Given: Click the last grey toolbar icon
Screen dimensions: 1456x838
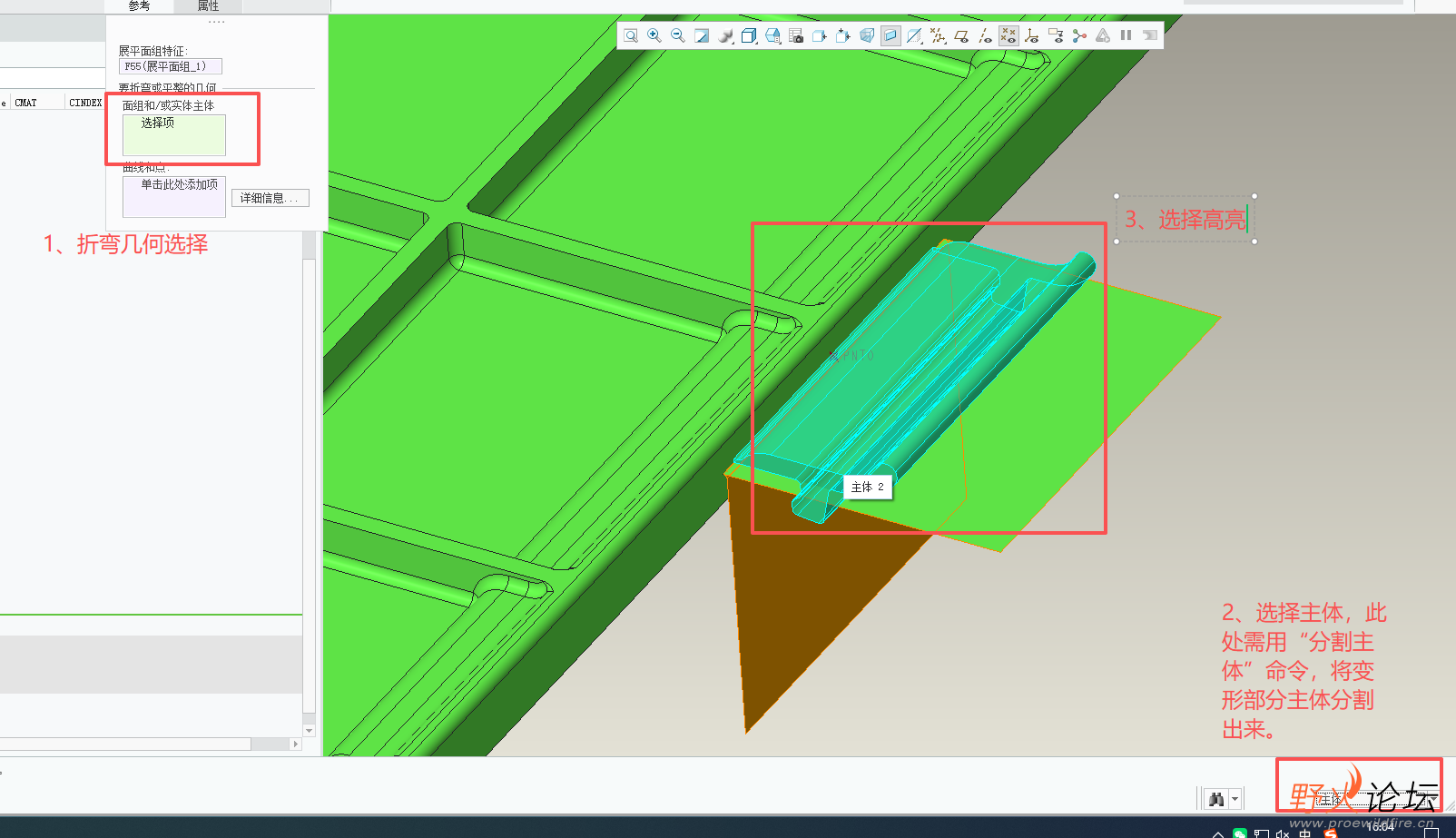Looking at the screenshot, I should click(x=1150, y=35).
